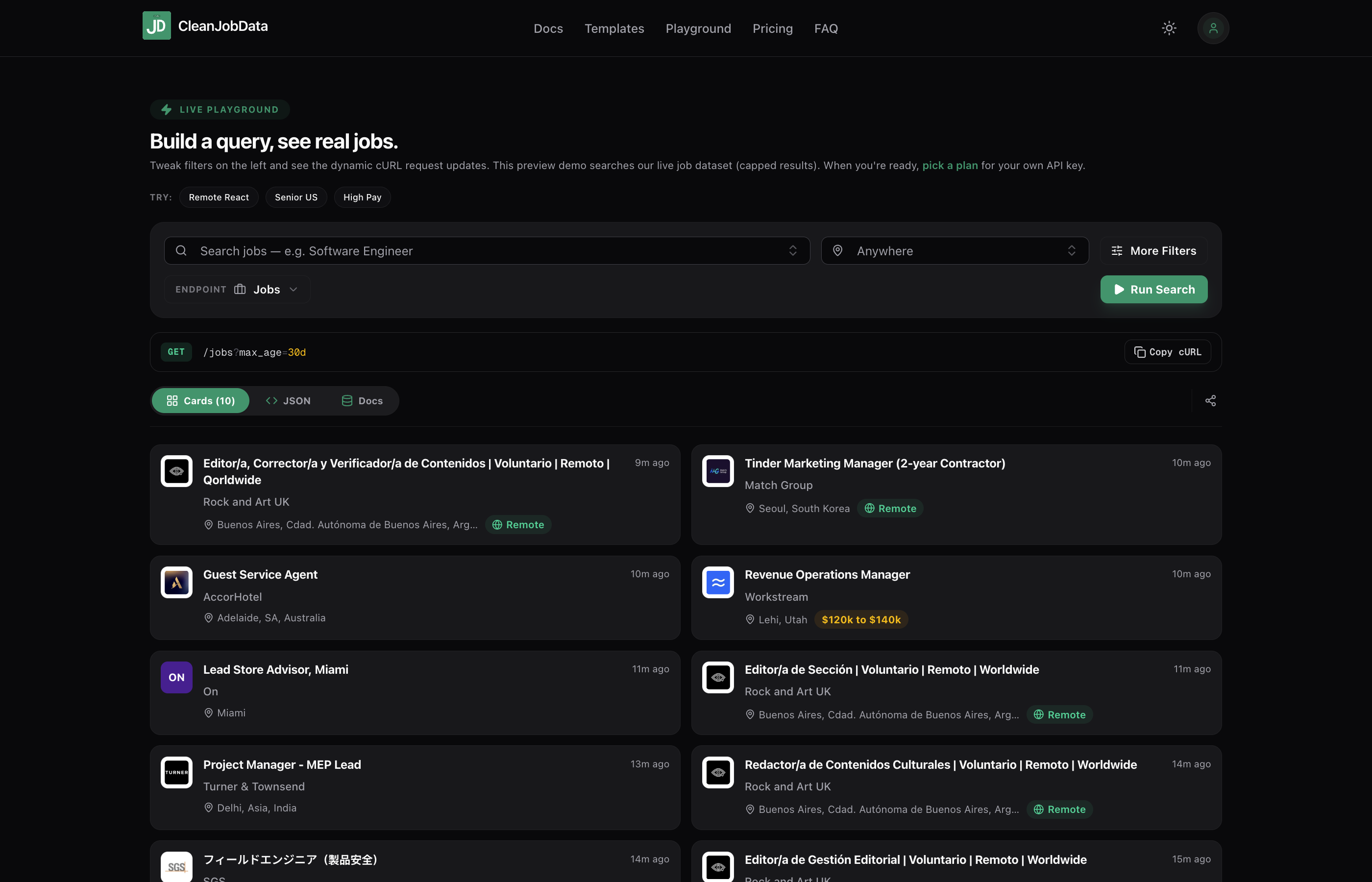Click the SGS company logo

point(176,866)
